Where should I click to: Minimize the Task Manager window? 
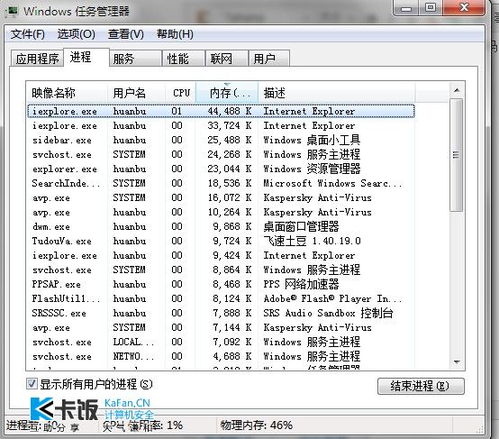pos(406,8)
